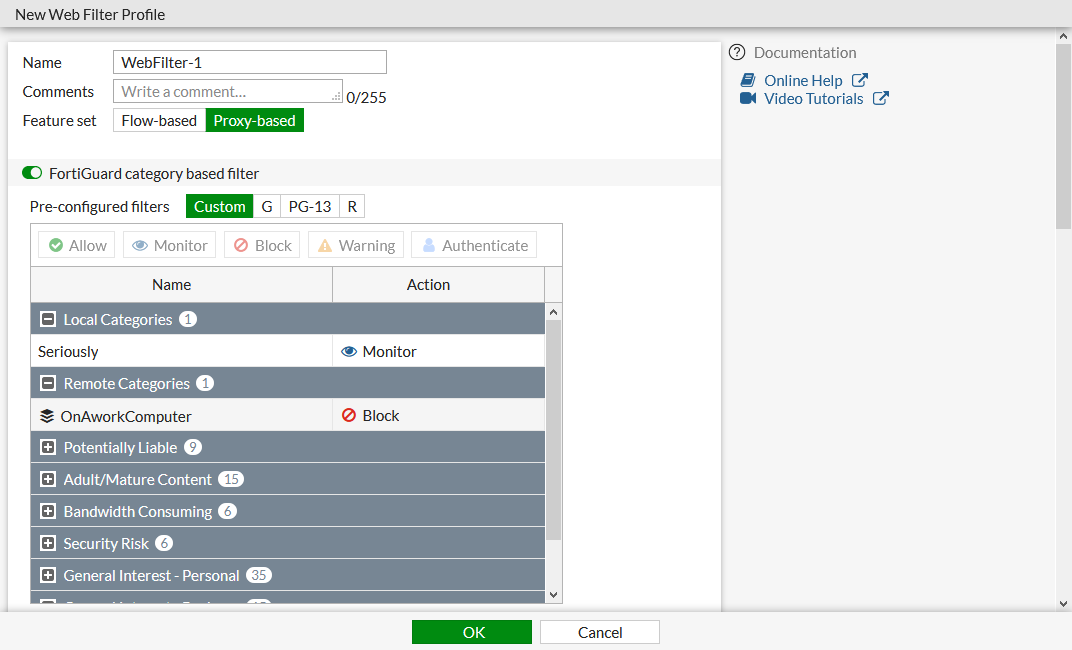The image size is (1072, 650).
Task: Click the Warning action button
Action: tap(356, 245)
